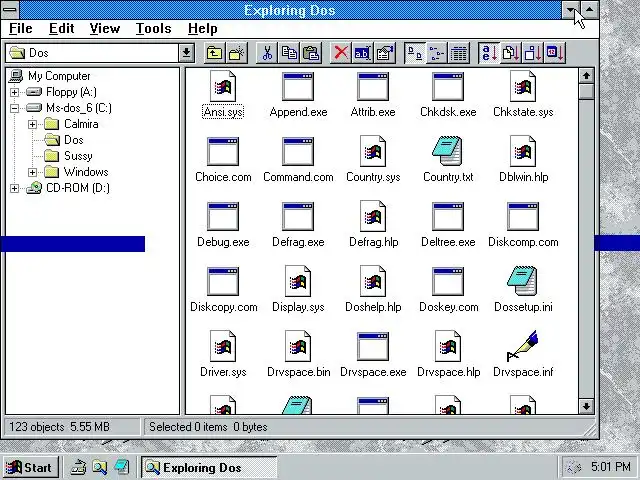Select the Dos folder in tree

73,140
